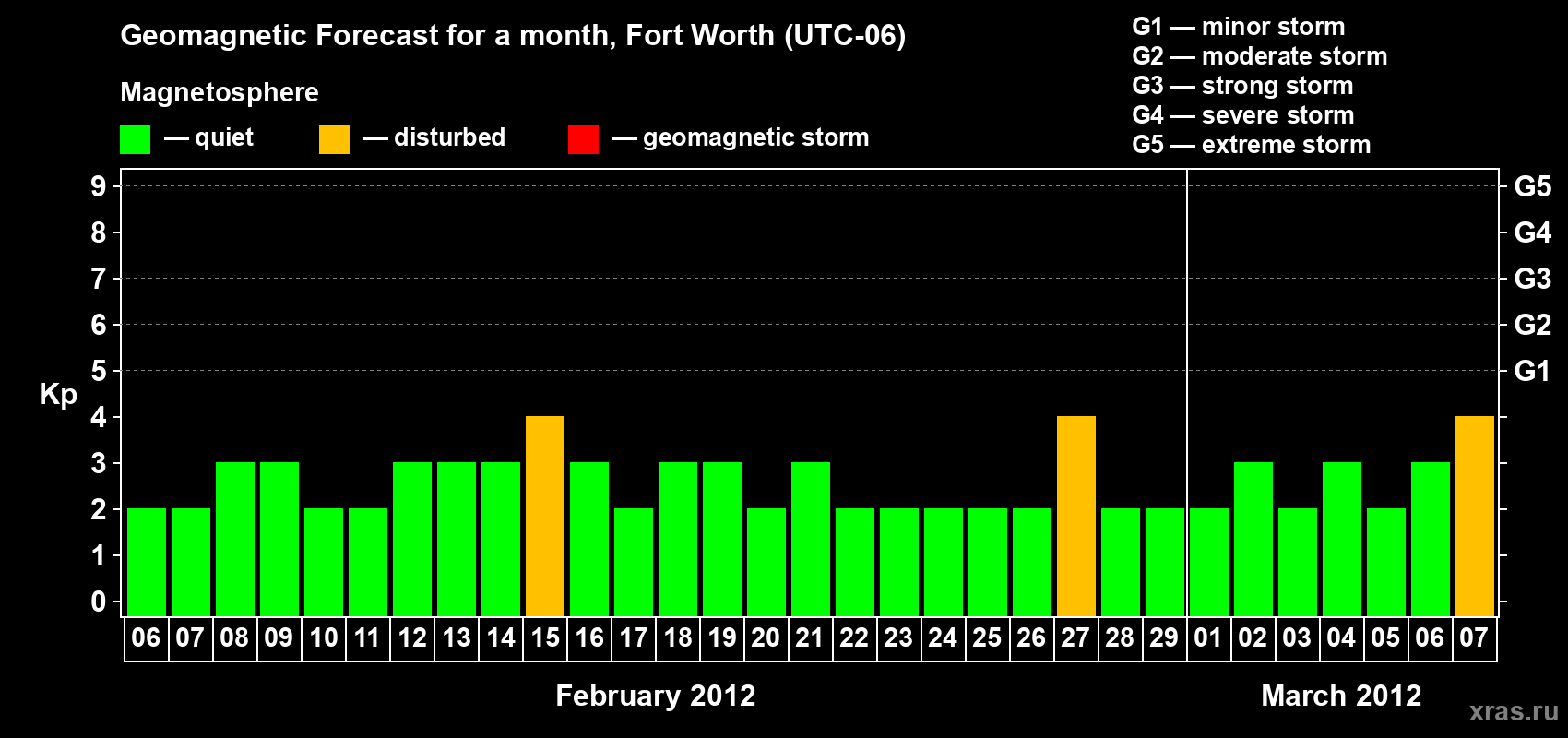Click the chart title Geomagnetic Forecast text

[513, 36]
